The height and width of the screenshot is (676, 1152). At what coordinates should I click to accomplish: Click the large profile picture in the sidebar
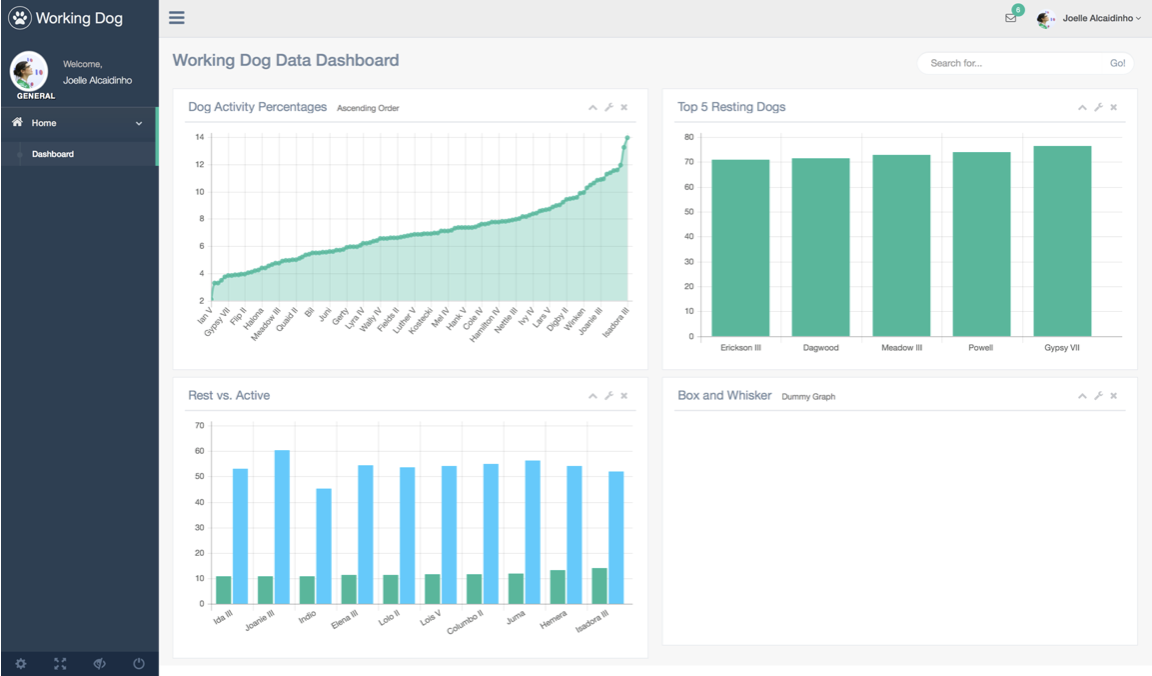[x=29, y=71]
